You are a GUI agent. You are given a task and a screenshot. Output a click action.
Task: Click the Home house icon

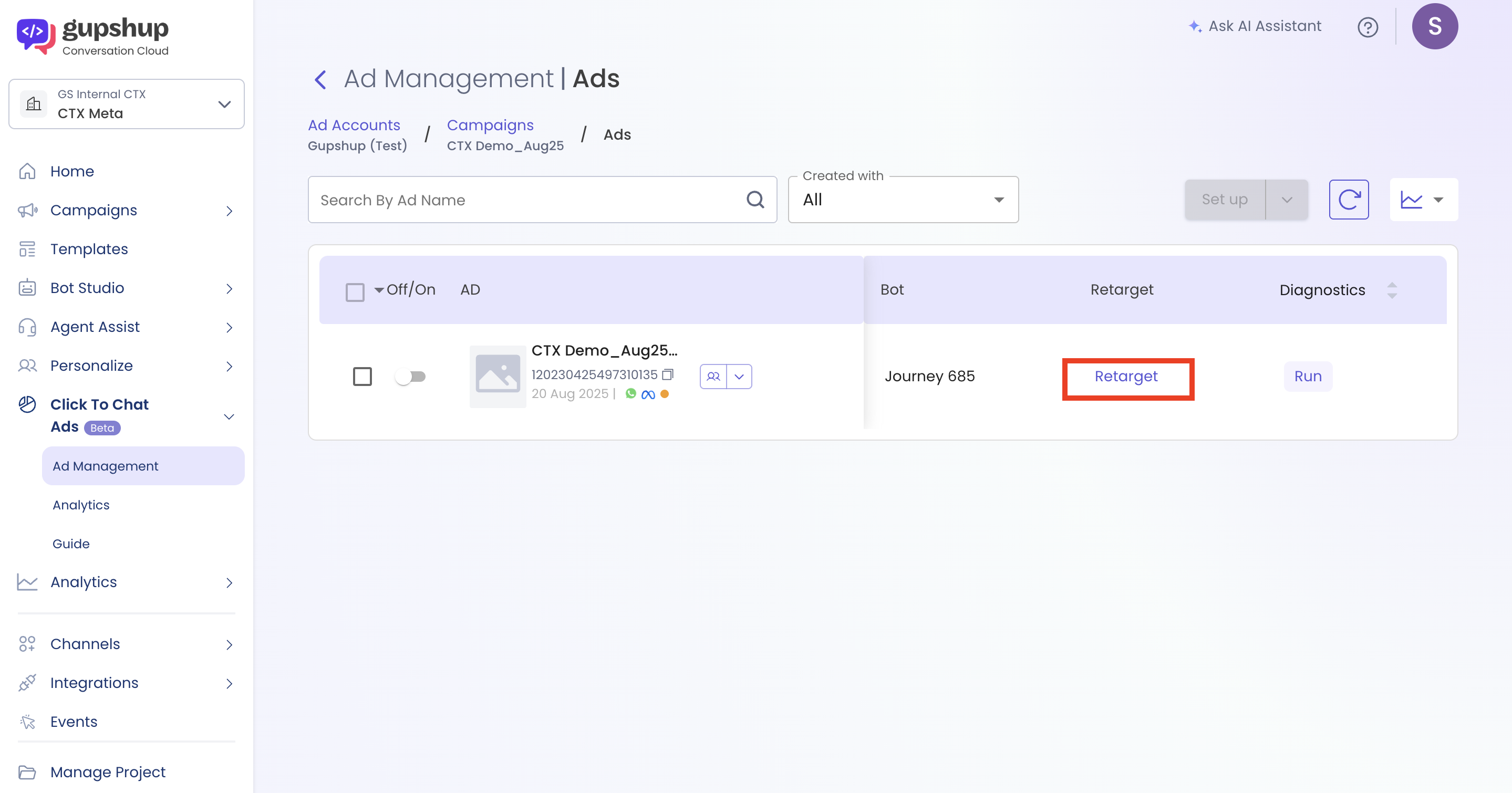(x=27, y=171)
